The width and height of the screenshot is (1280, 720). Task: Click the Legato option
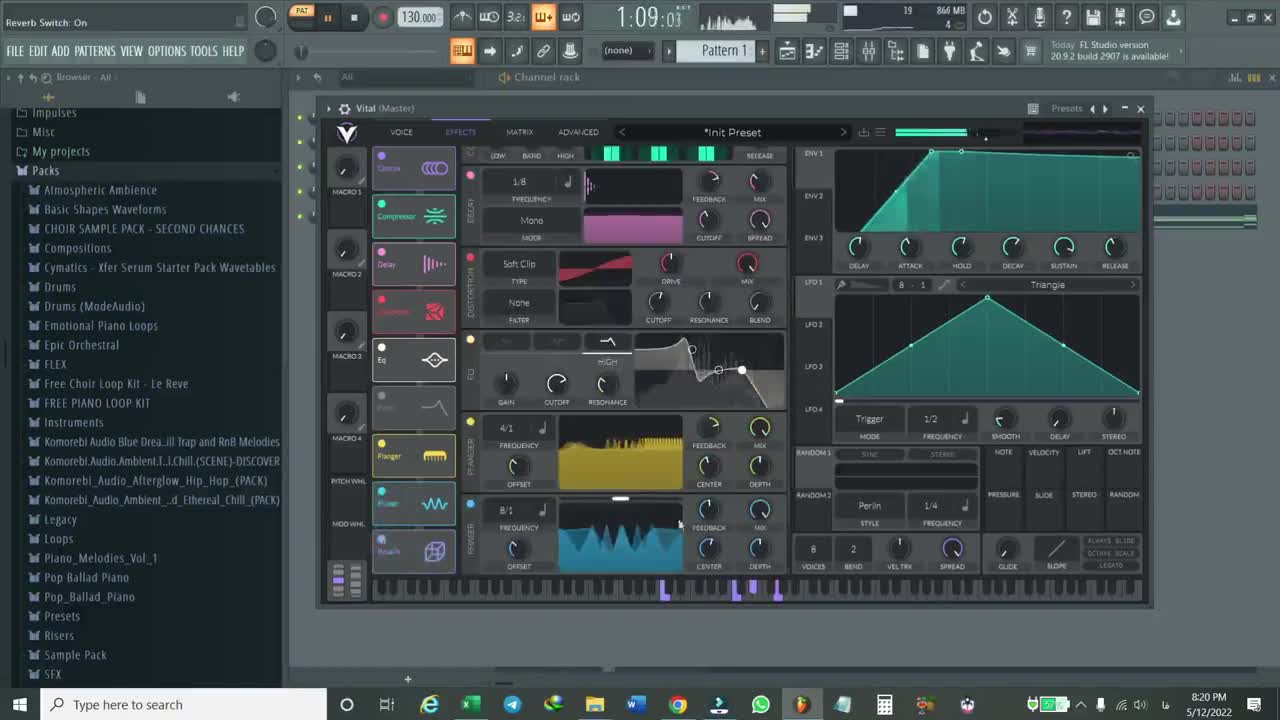1111,566
